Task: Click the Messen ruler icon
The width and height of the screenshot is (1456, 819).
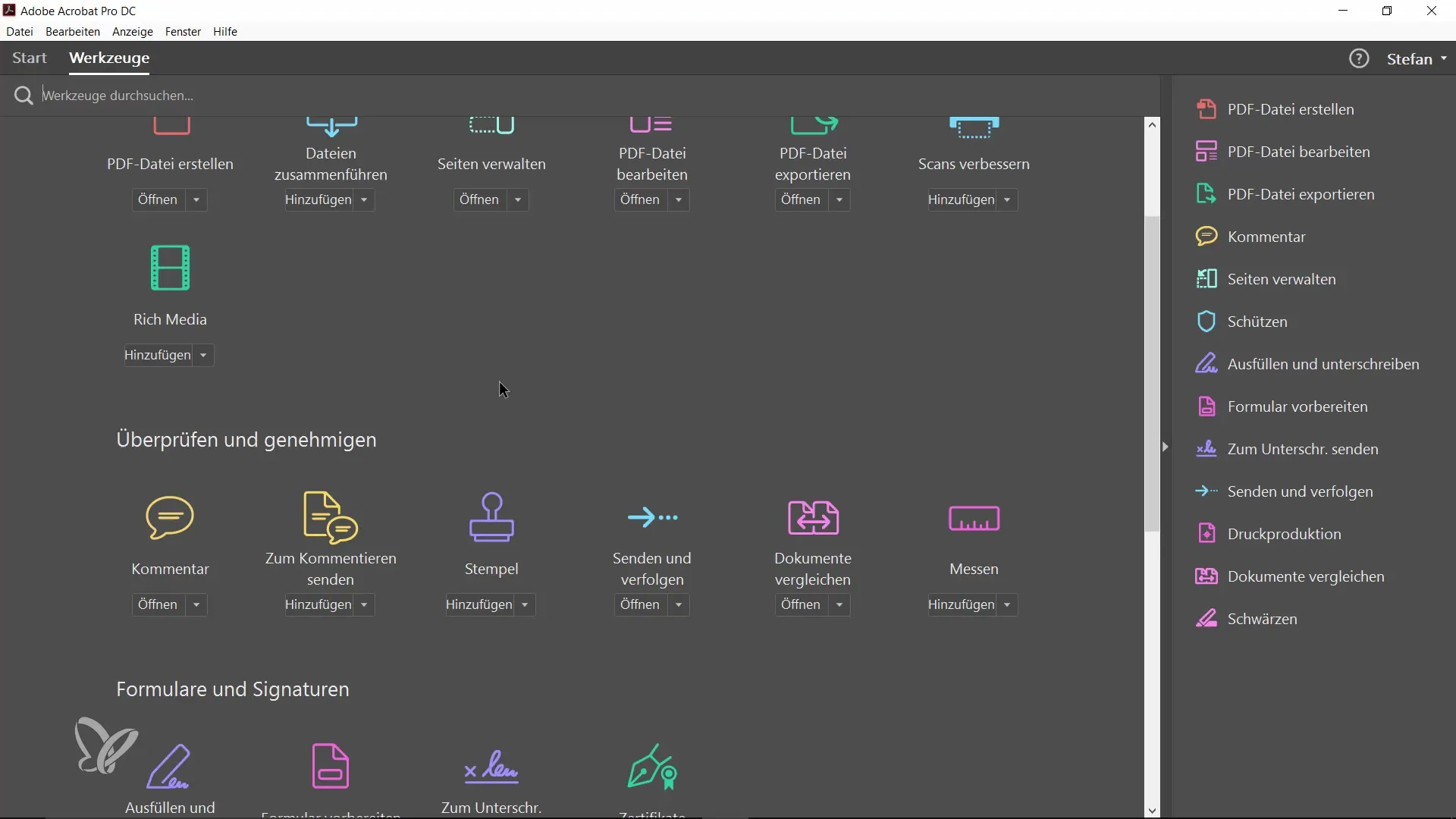Action: point(974,518)
